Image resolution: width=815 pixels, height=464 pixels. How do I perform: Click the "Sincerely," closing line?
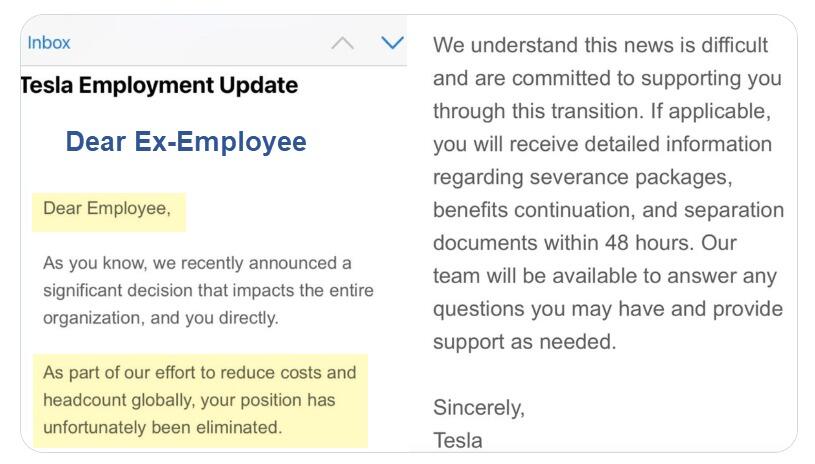[478, 407]
